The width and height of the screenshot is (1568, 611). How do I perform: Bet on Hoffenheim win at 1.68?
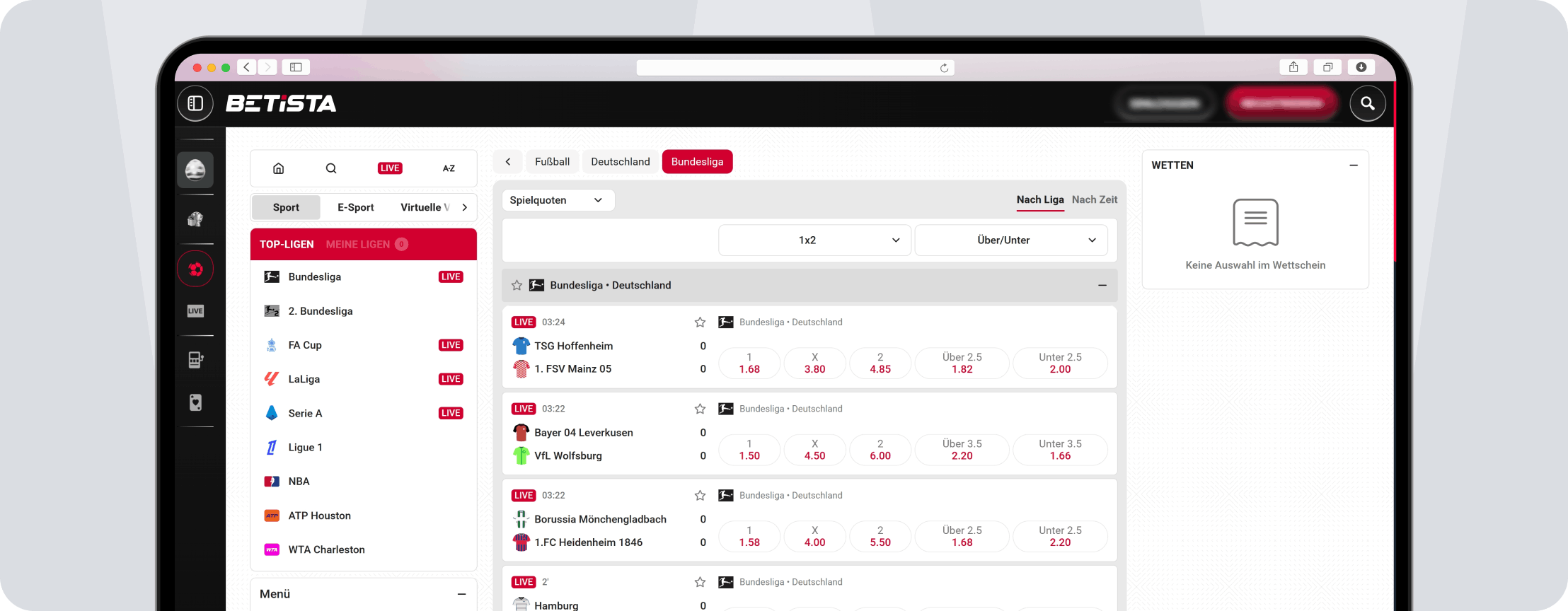pos(749,363)
